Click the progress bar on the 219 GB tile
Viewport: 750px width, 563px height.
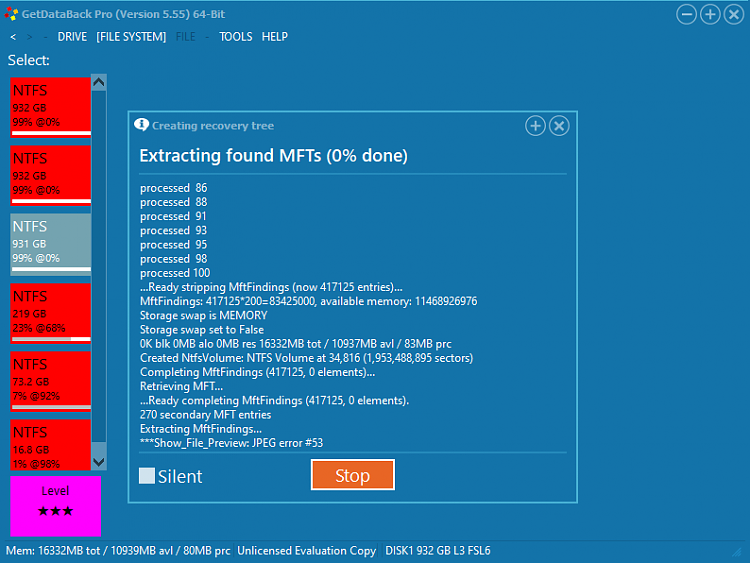pyautogui.click(x=51, y=339)
